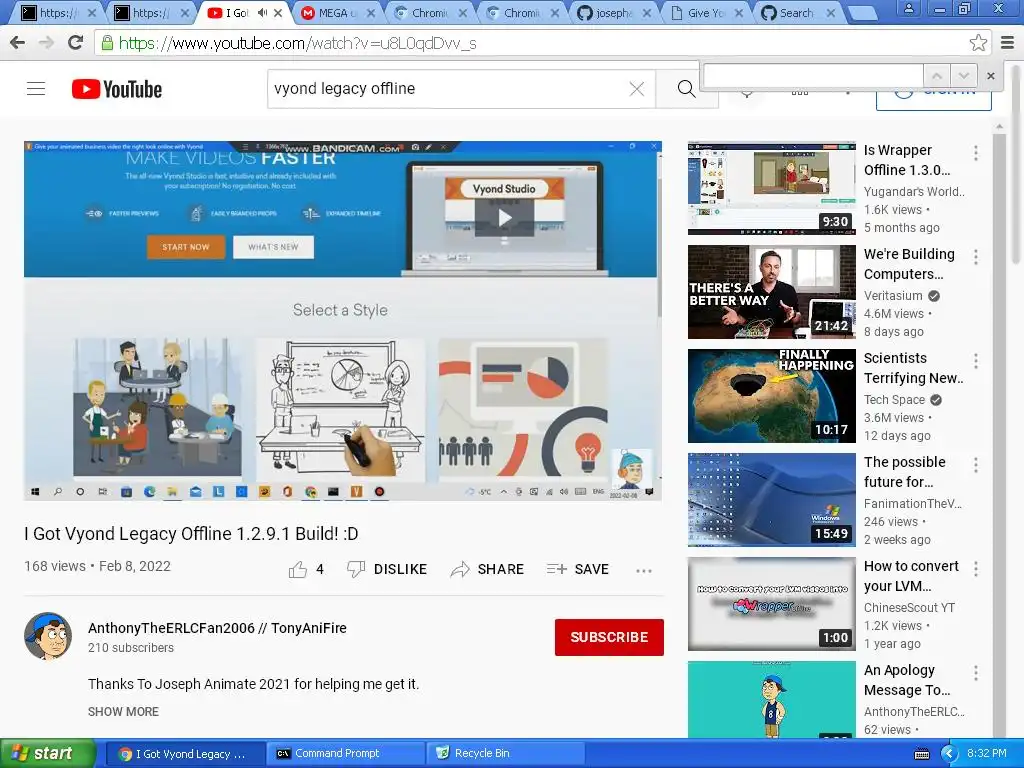Open Veritasium We're Building Computers thumbnail
Viewport: 1024px width, 768px height.
(771, 292)
